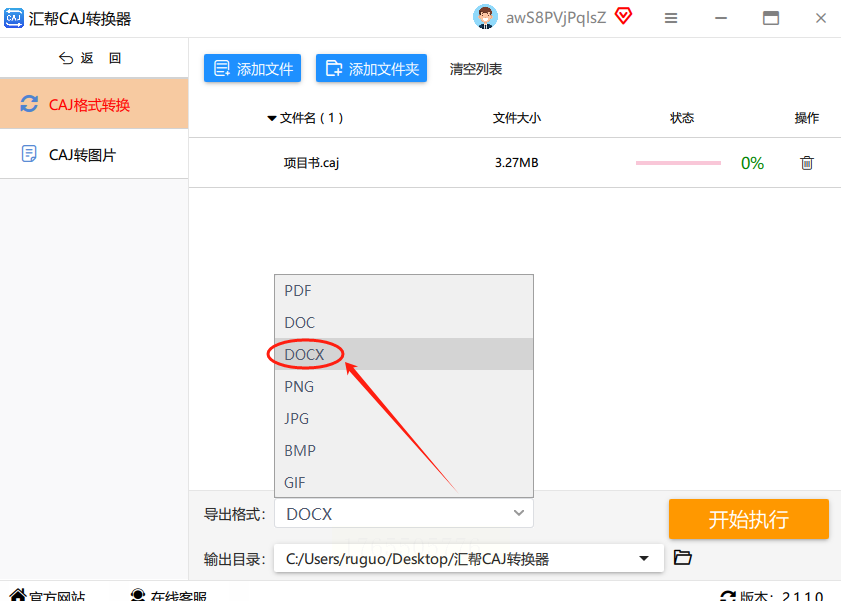841x601 pixels.
Task: Choose JPG from the format list
Action: click(x=404, y=418)
